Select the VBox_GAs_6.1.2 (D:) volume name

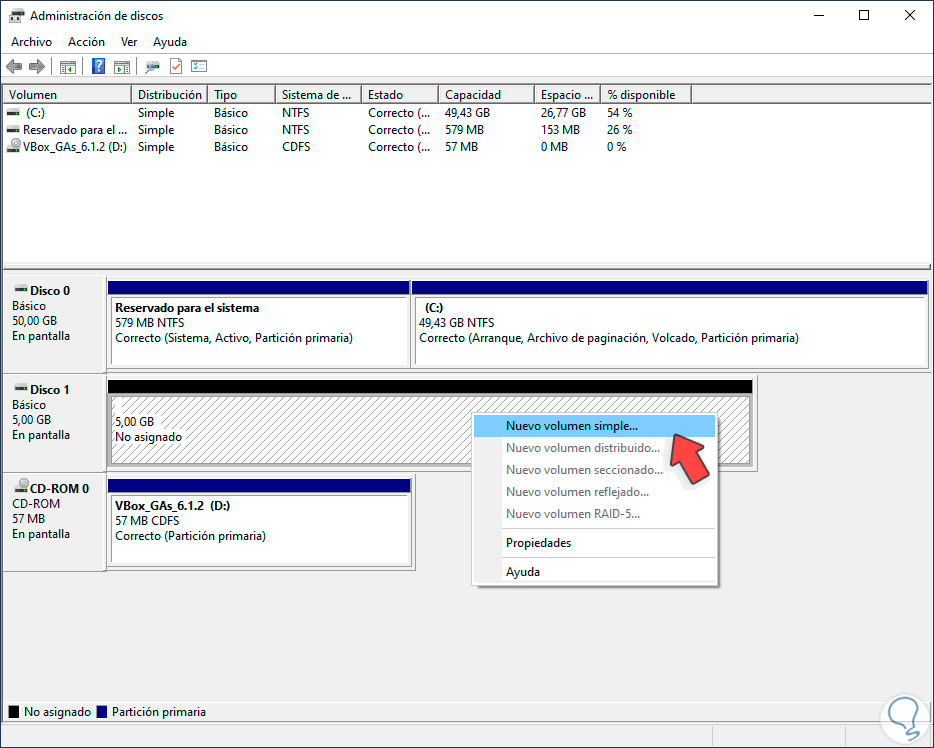point(75,147)
